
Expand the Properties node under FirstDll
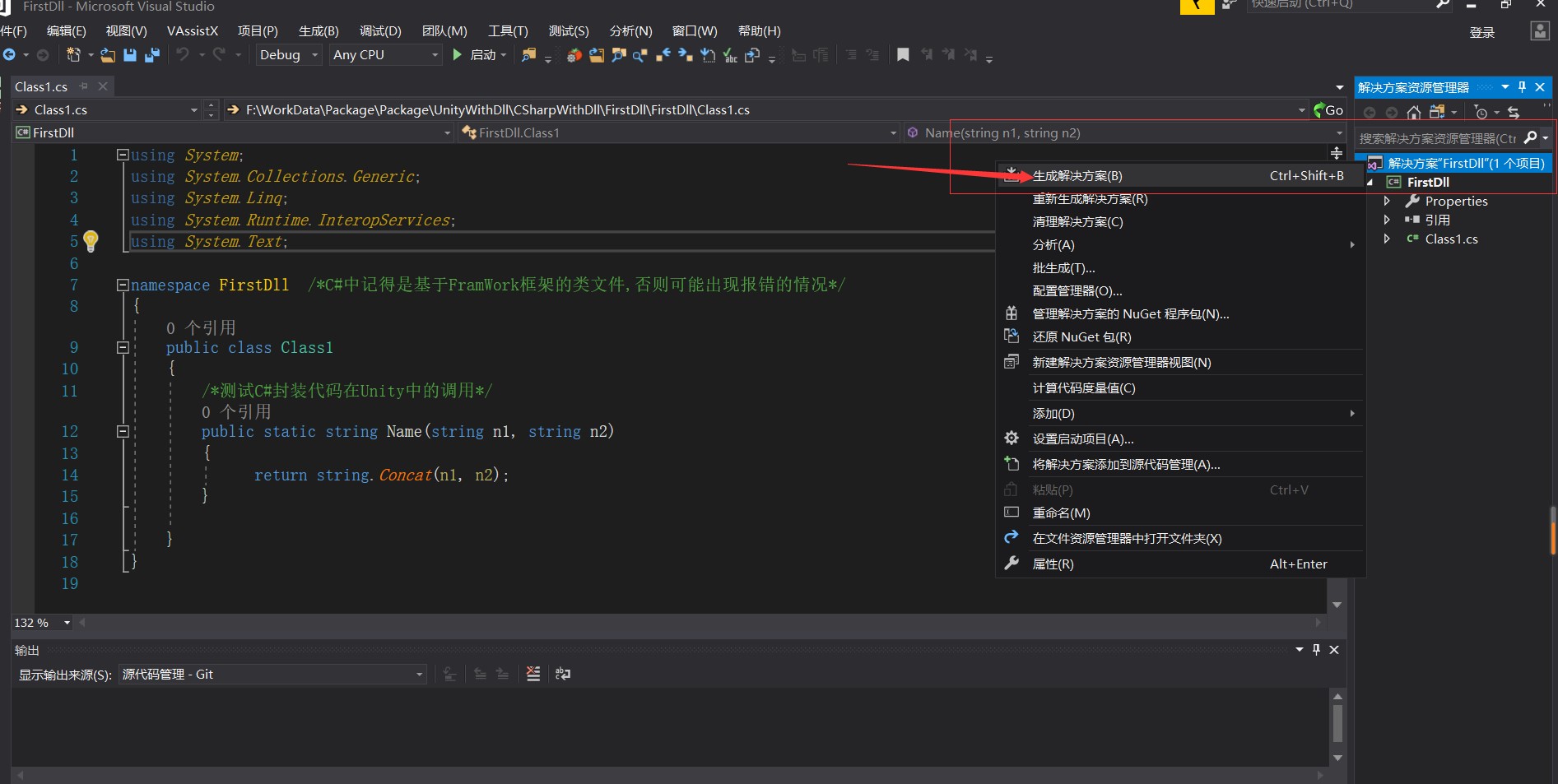pos(1387,201)
